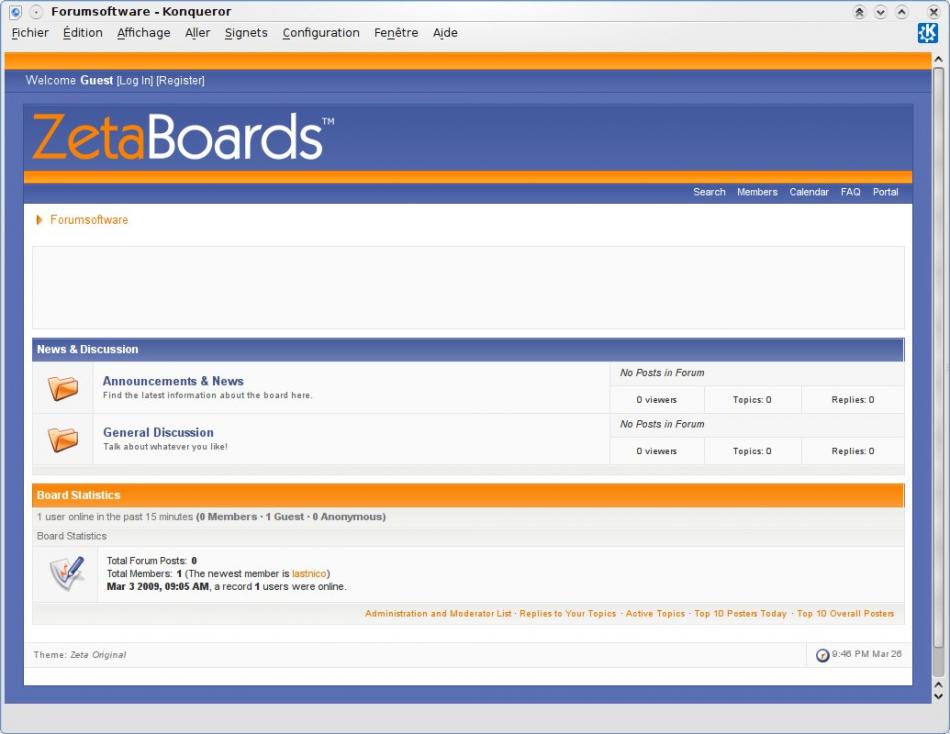Open Top 10 Overall Posters link
This screenshot has width=950, height=734.
tap(845, 613)
